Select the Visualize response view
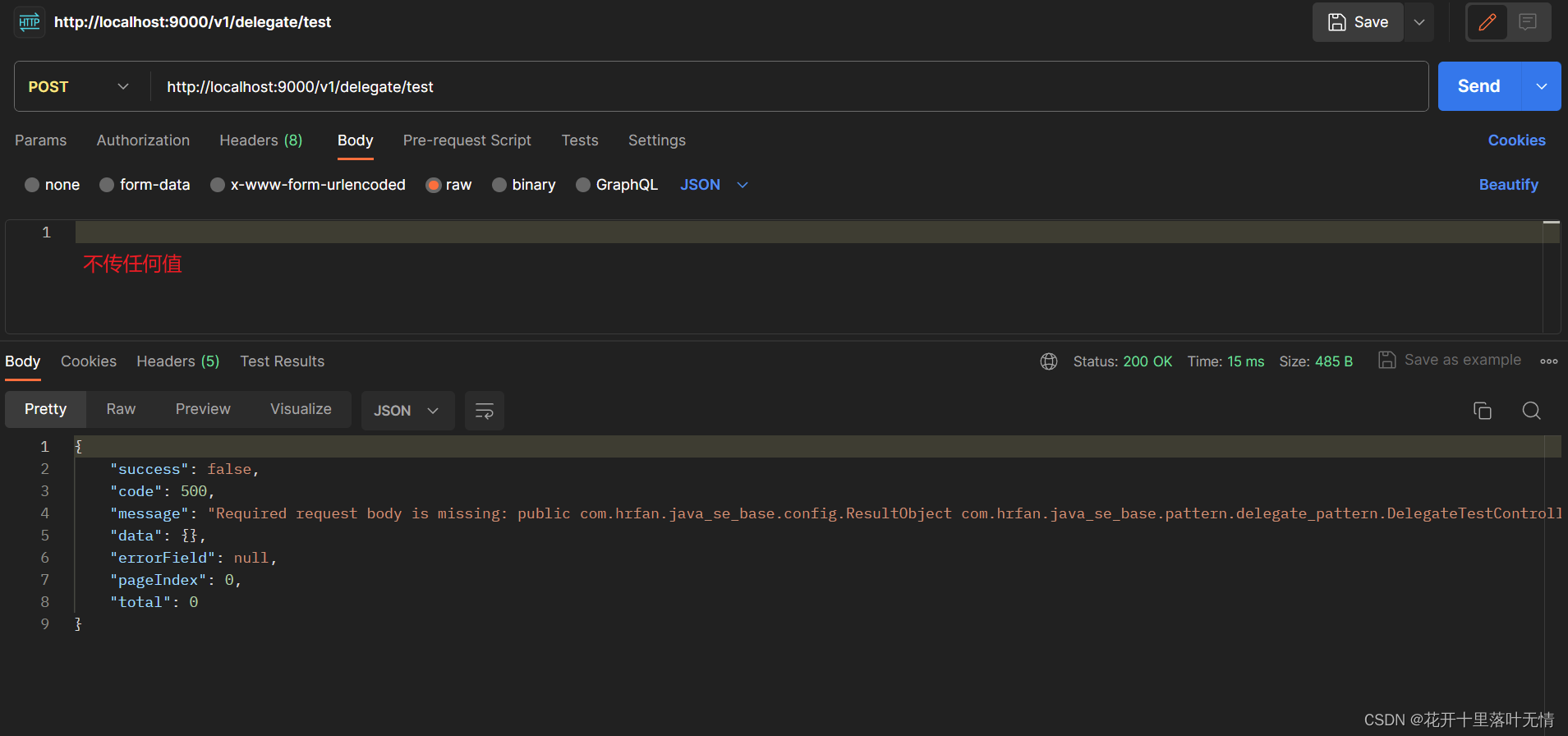This screenshot has height=736, width=1568. (301, 409)
